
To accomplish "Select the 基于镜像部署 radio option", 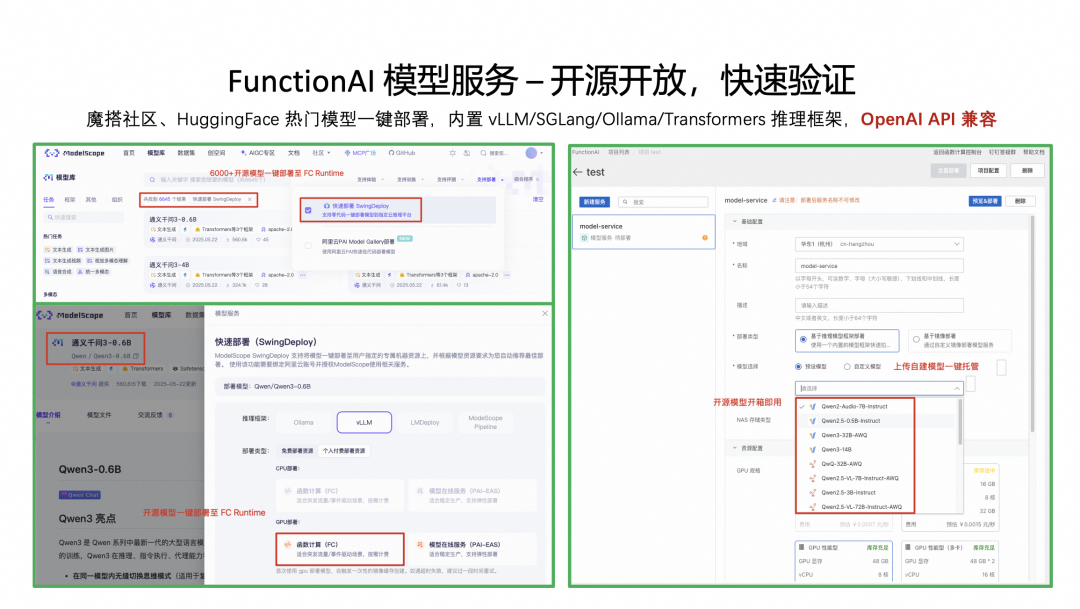I will point(916,340).
